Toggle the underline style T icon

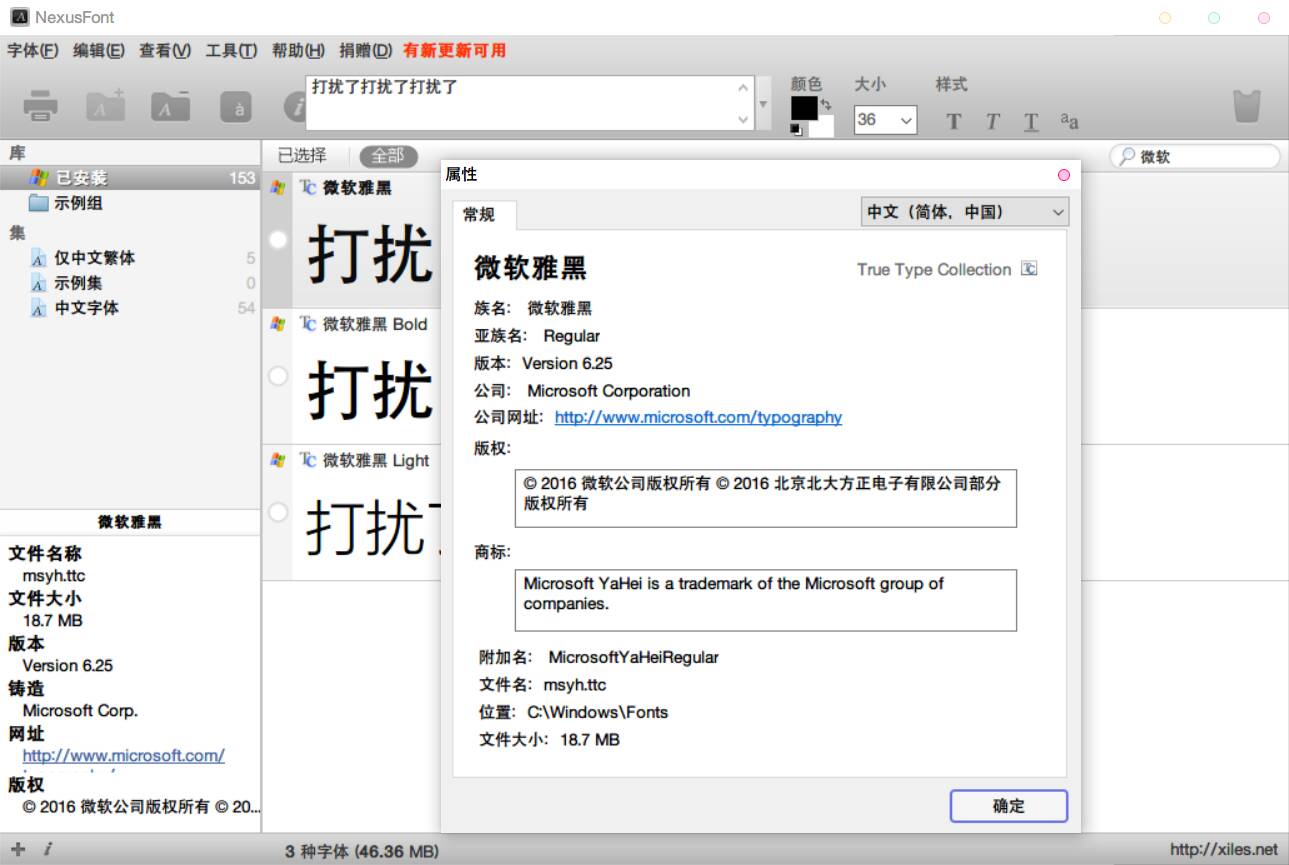point(1031,122)
